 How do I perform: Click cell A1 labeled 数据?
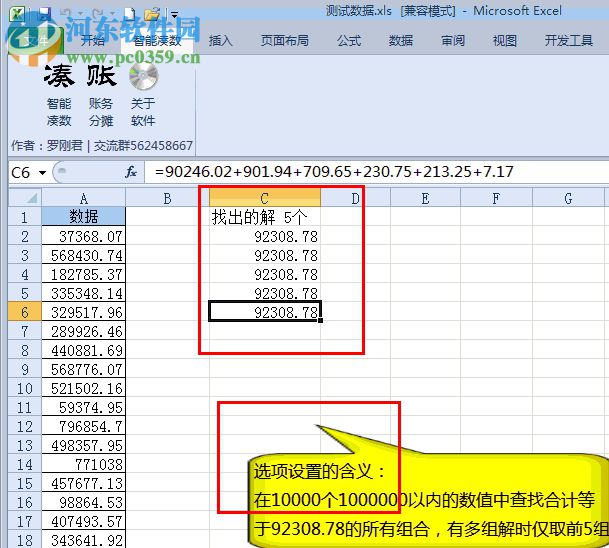coord(84,217)
